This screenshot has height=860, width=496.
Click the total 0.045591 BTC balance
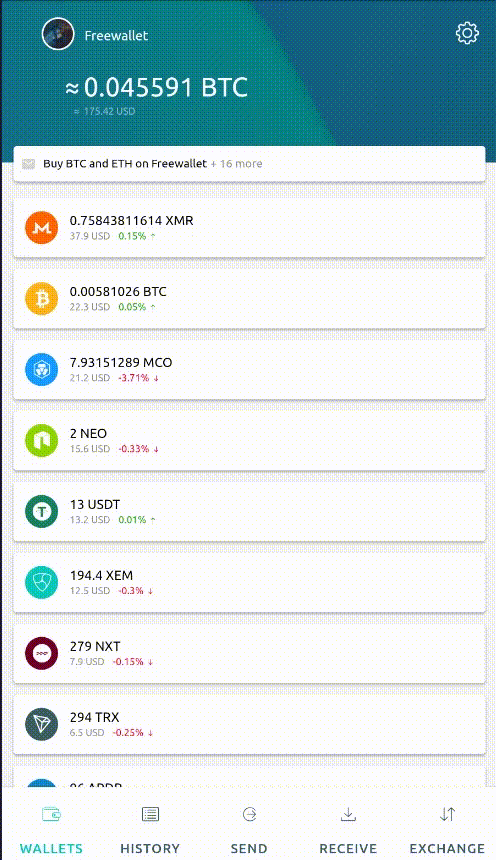[x=157, y=88]
